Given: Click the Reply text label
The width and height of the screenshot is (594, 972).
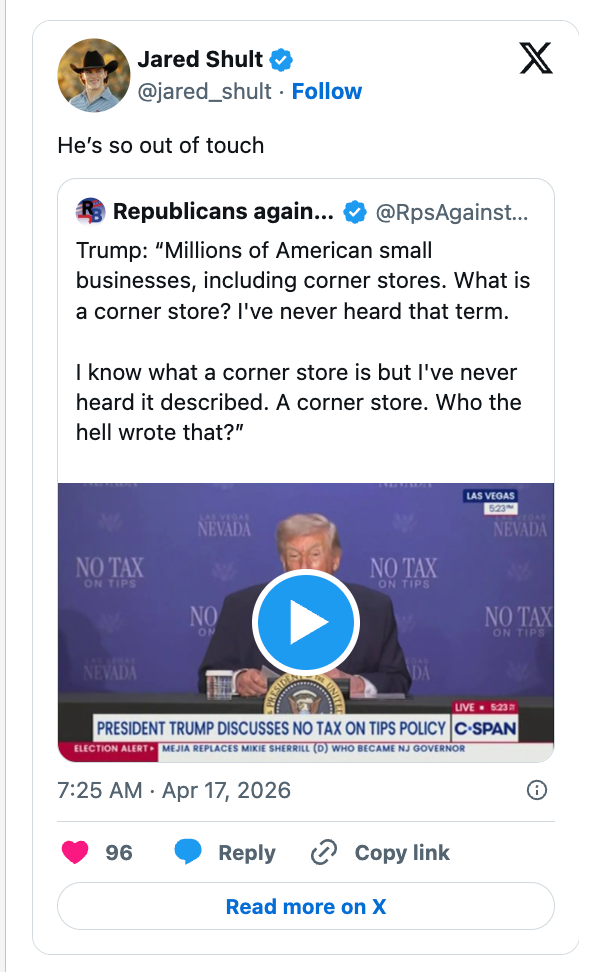Looking at the screenshot, I should click(x=246, y=852).
